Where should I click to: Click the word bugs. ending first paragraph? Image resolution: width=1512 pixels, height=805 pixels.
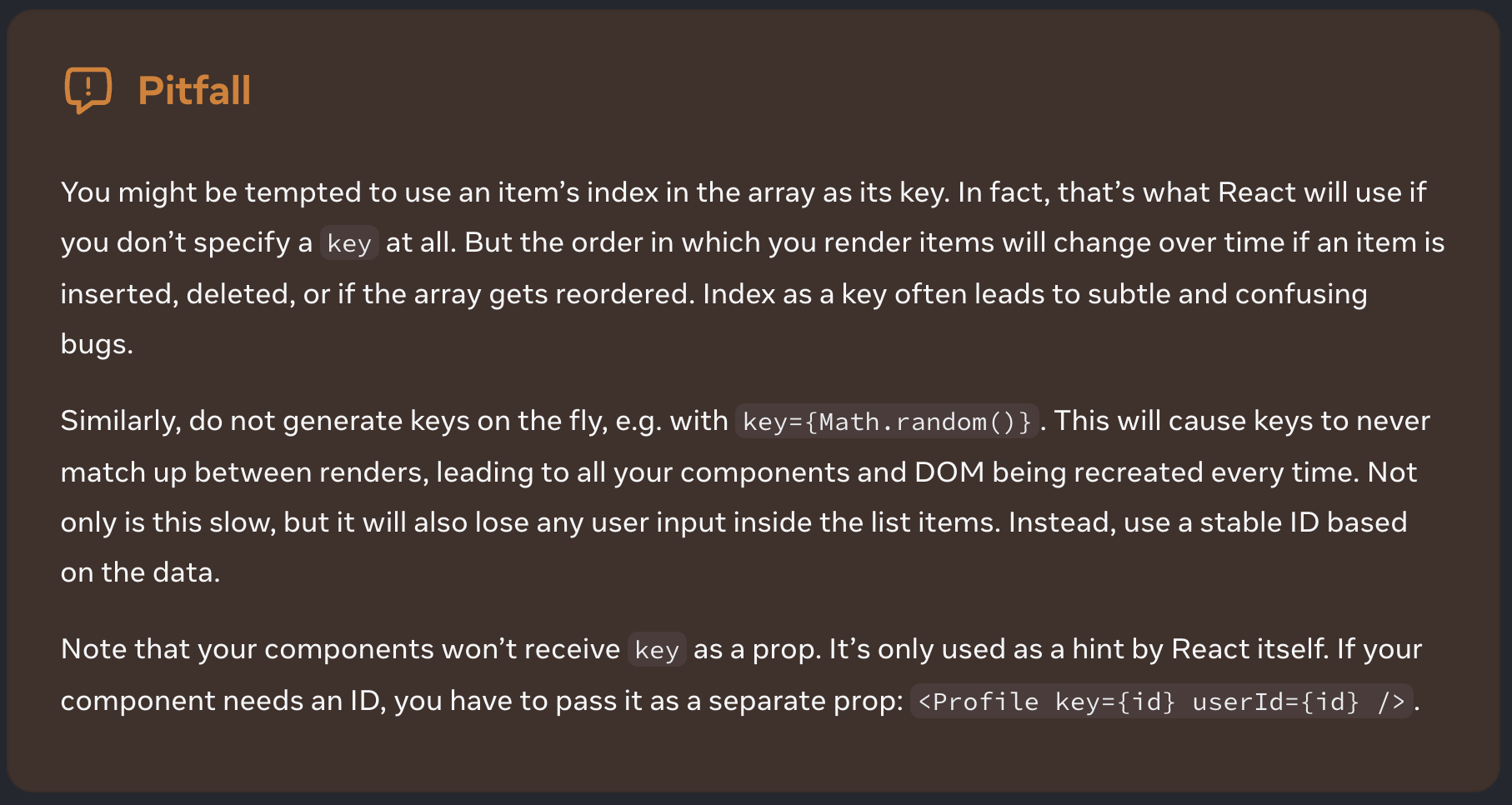[x=97, y=345]
